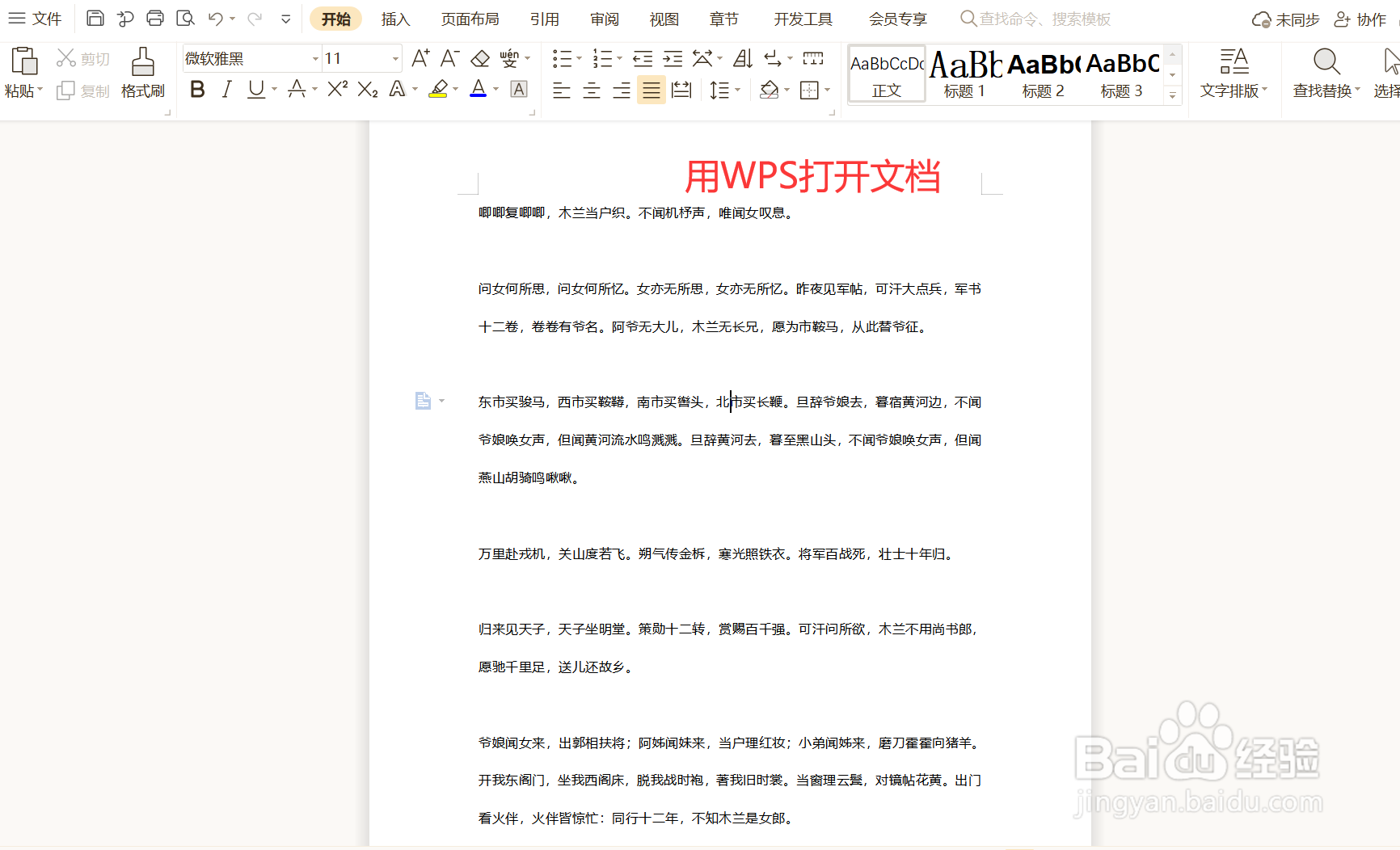This screenshot has width=1400, height=850.
Task: Set align left for paragraph
Action: pos(561,90)
